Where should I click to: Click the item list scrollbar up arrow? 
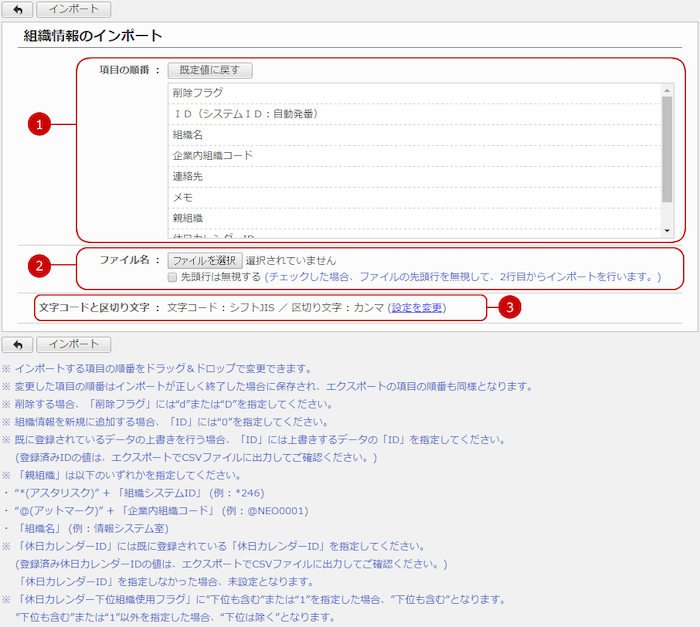tap(667, 90)
